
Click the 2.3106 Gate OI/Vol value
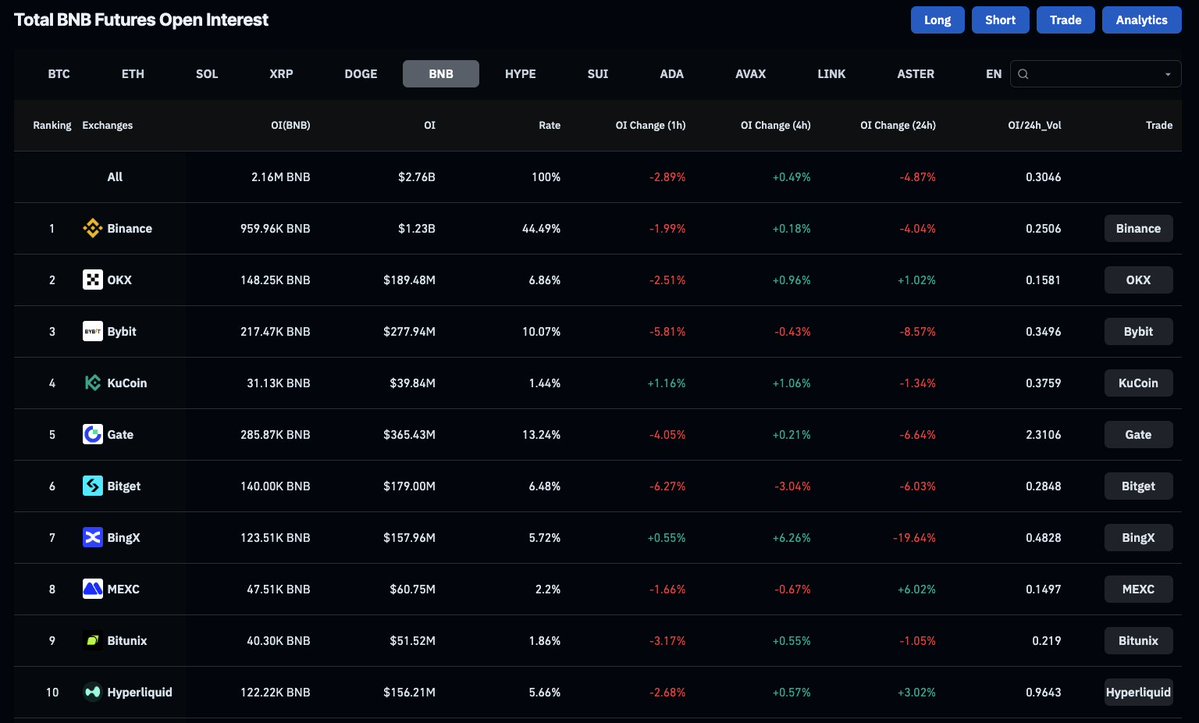(x=1044, y=435)
